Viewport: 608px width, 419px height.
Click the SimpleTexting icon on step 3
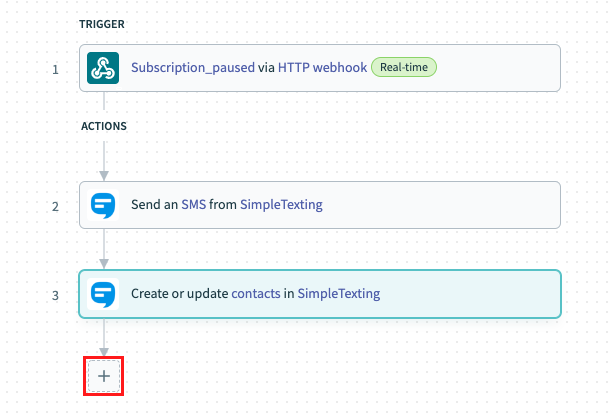pyautogui.click(x=103, y=294)
